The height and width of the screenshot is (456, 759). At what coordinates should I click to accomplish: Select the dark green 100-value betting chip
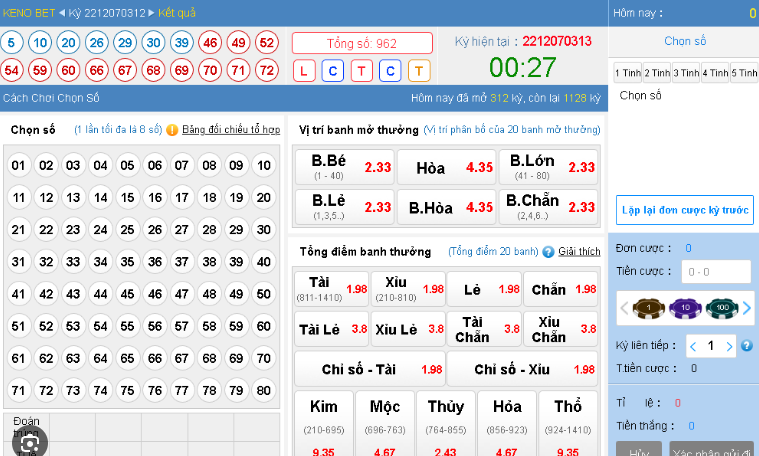(721, 308)
